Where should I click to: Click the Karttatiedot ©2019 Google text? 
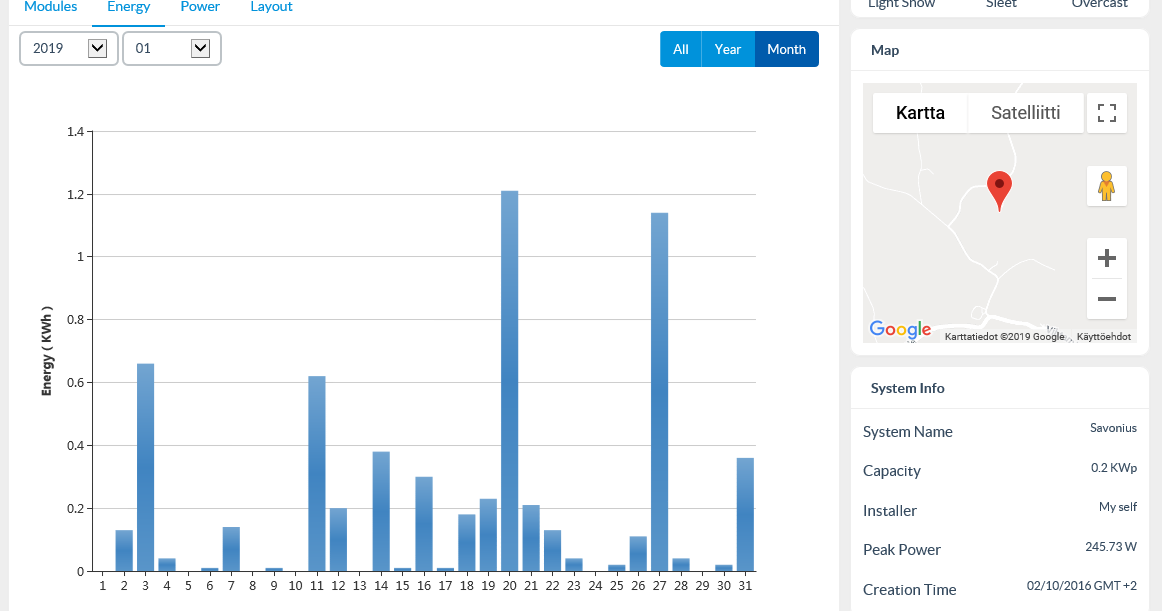click(x=1004, y=337)
